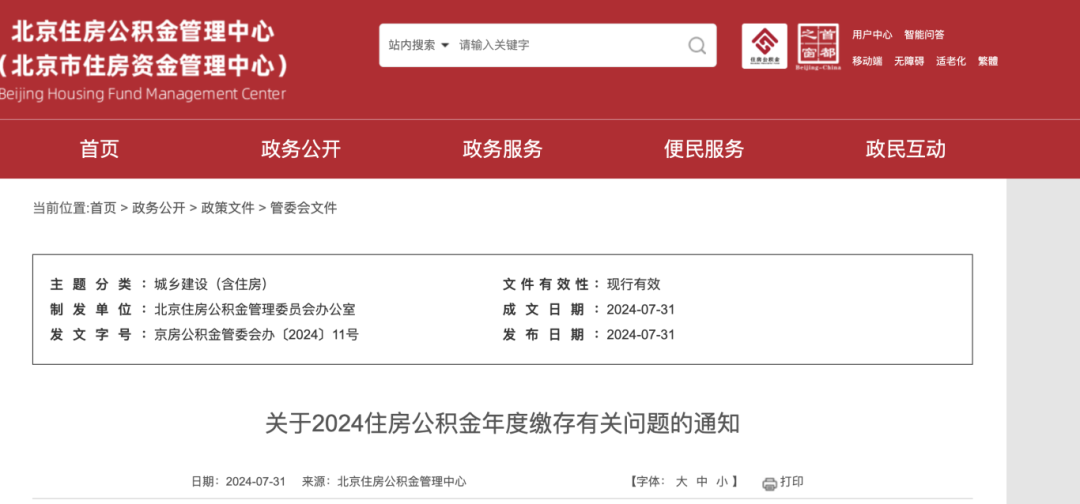Click the Beijing Housing Fund Management Center subtitle
Screen dimensions: 1080x504
click(141, 94)
